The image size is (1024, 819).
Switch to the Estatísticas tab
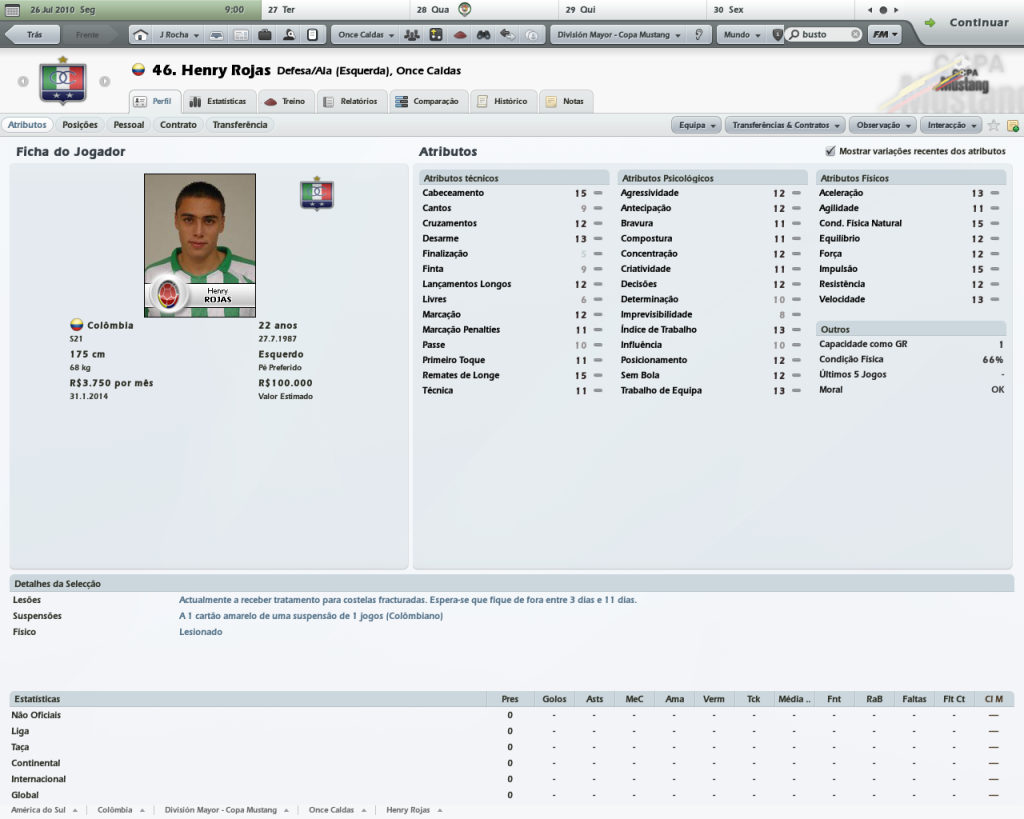point(218,102)
